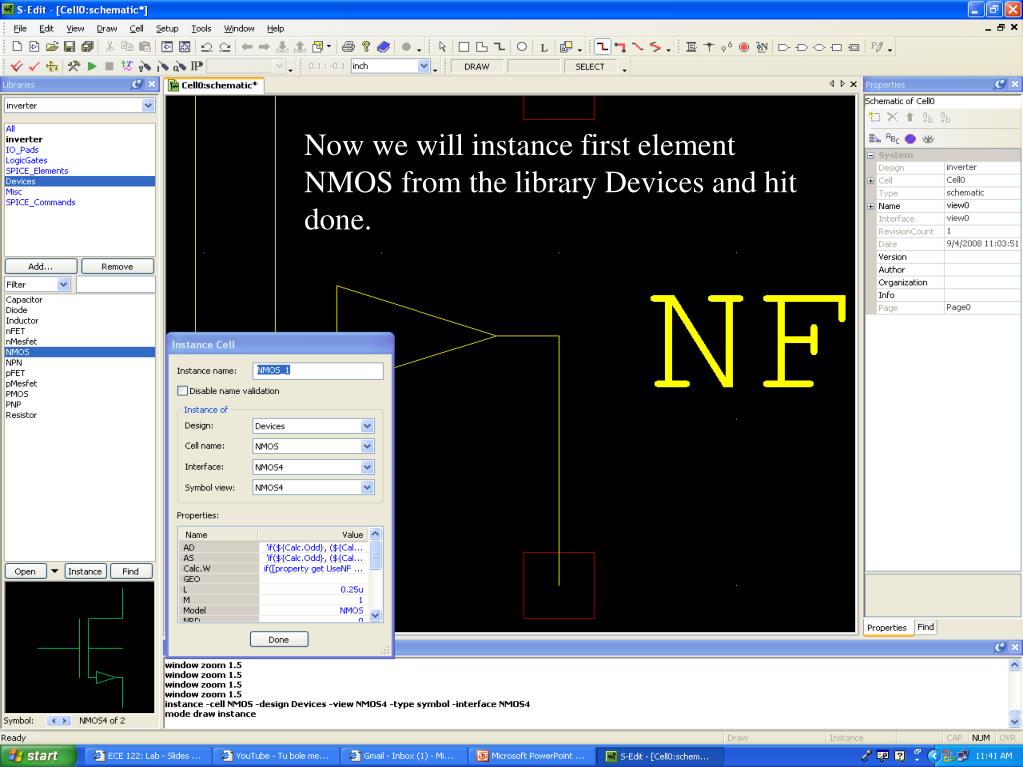Switch to the Find tab in Properties panel
1023x767 pixels.
(925, 627)
